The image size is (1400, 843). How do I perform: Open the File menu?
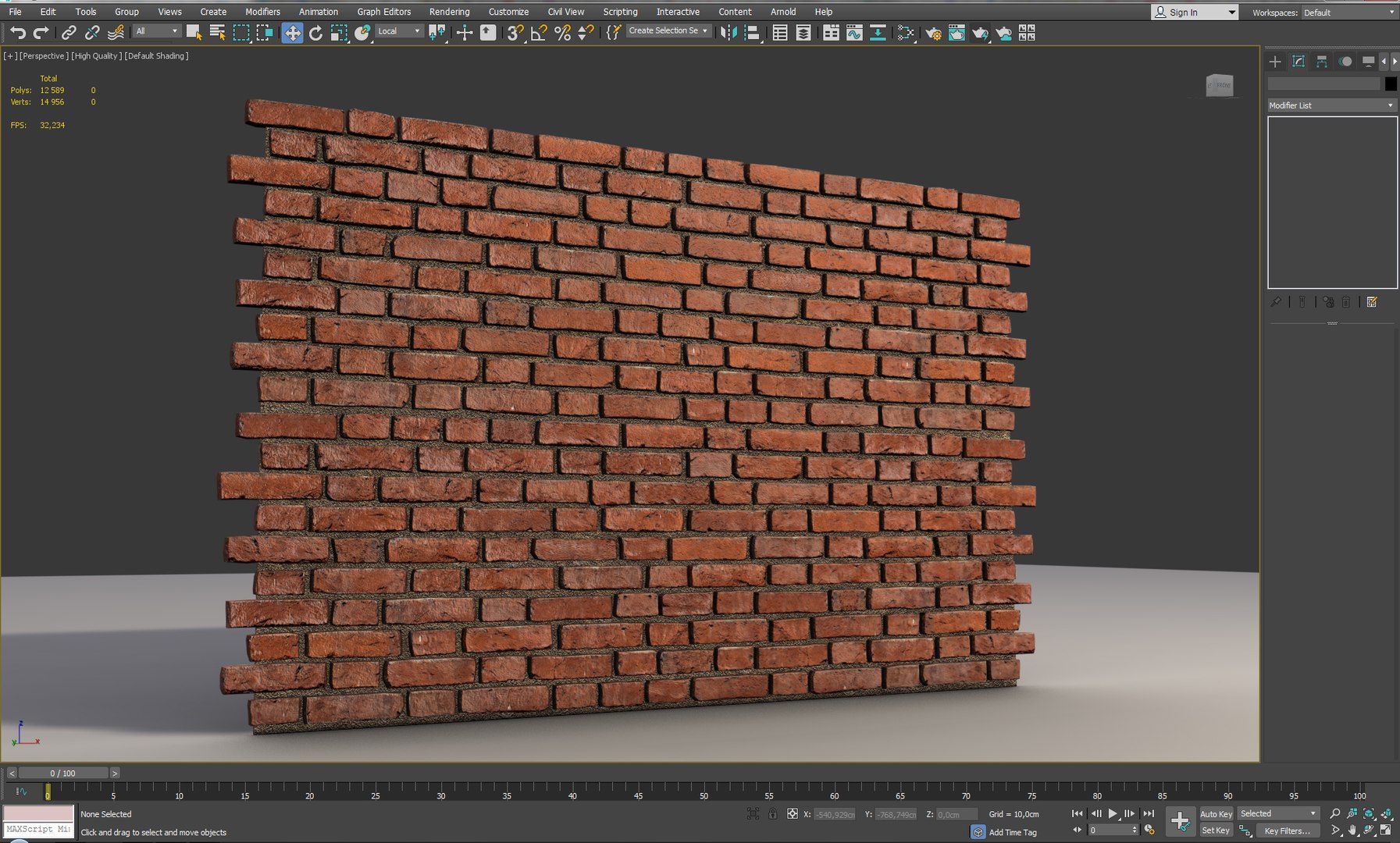pos(15,12)
